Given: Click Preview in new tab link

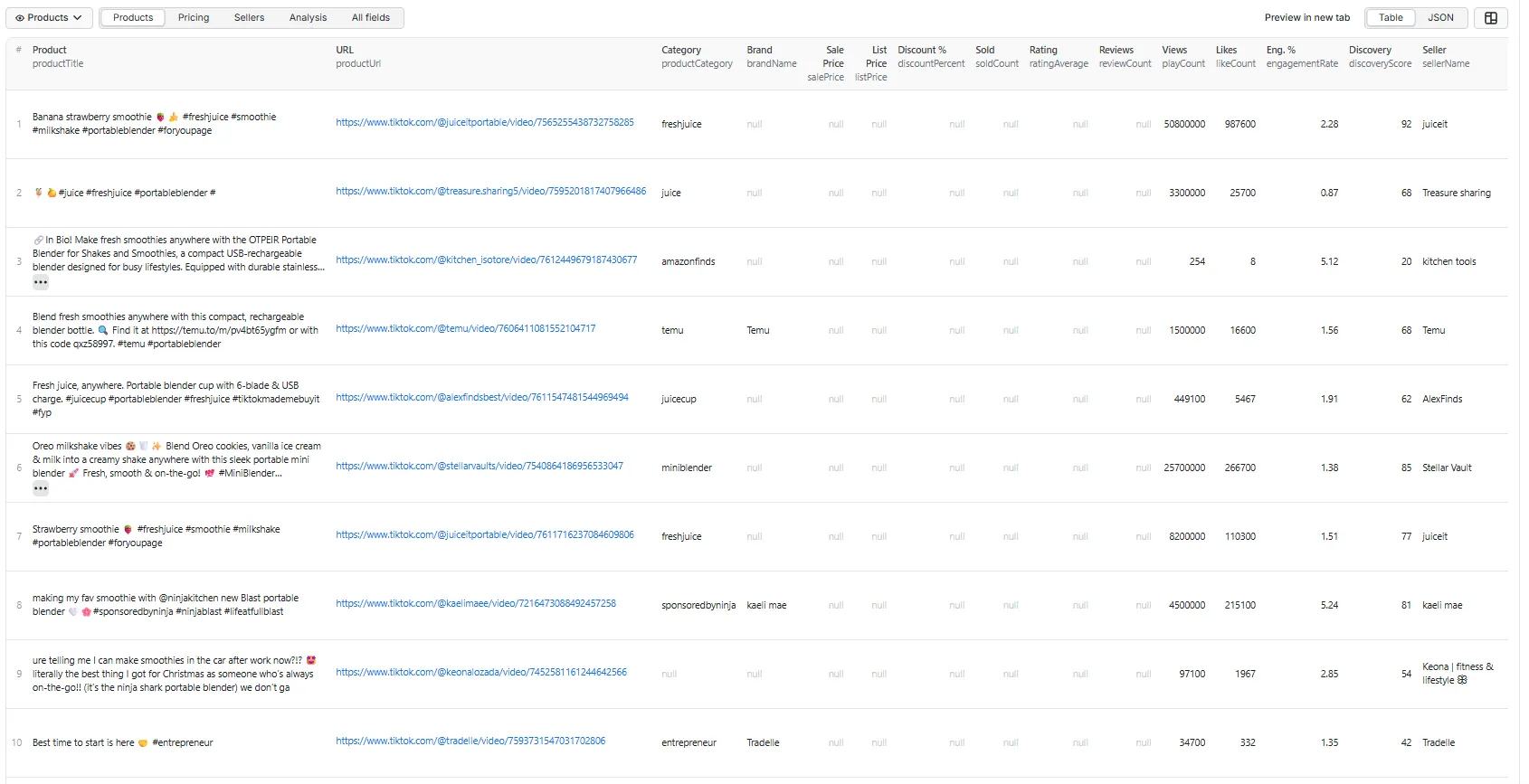Looking at the screenshot, I should tap(1306, 17).
